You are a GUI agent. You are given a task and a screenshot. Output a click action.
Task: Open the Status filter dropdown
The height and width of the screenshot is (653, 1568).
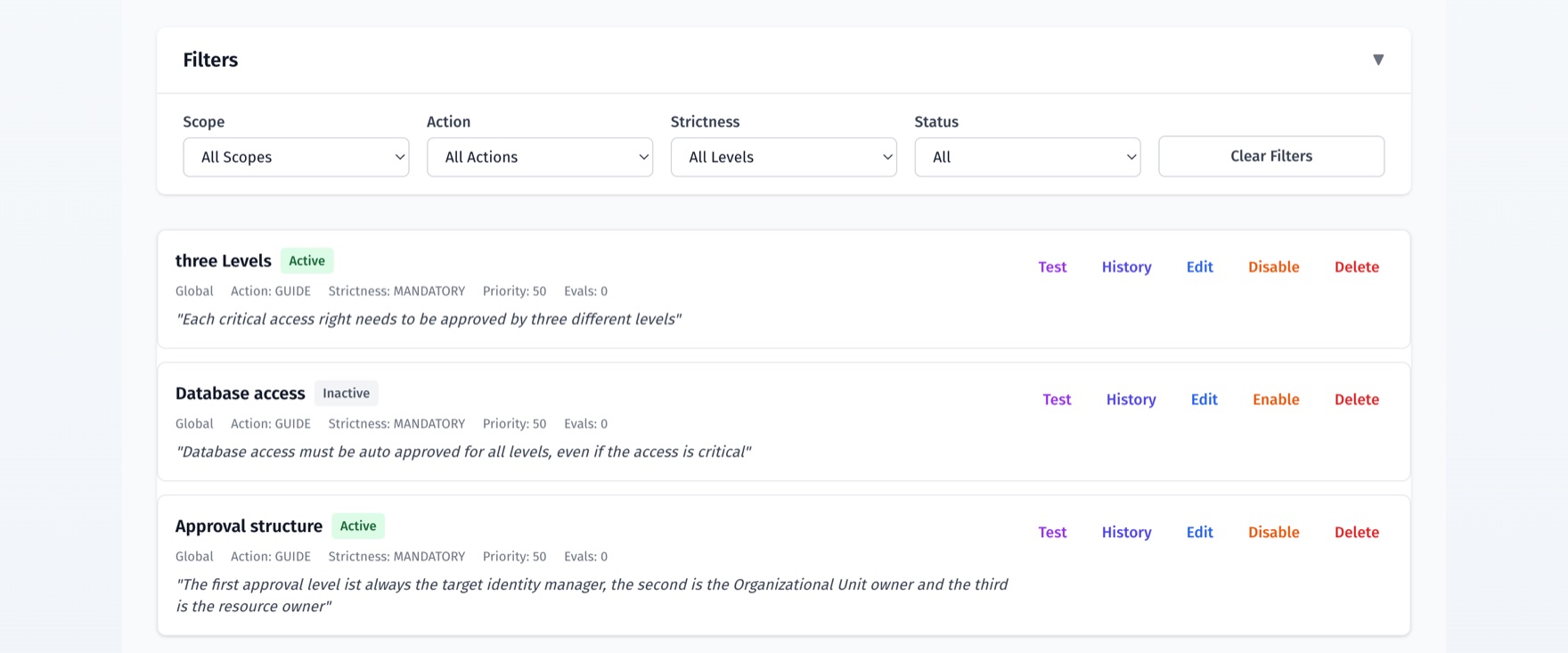click(1027, 157)
